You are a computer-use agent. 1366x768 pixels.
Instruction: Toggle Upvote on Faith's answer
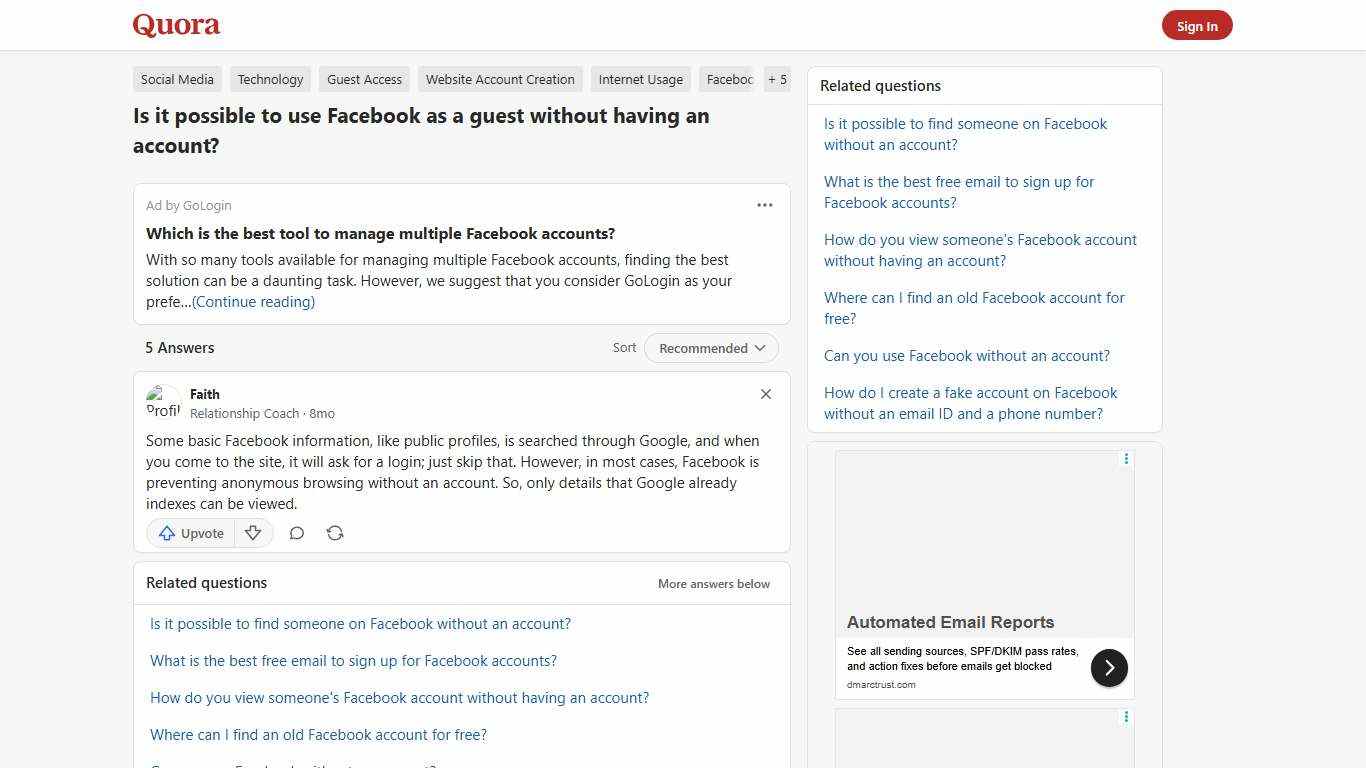pyautogui.click(x=190, y=533)
